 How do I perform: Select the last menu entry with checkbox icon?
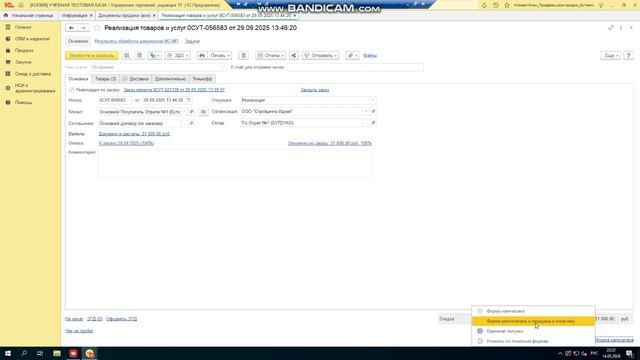(x=533, y=341)
